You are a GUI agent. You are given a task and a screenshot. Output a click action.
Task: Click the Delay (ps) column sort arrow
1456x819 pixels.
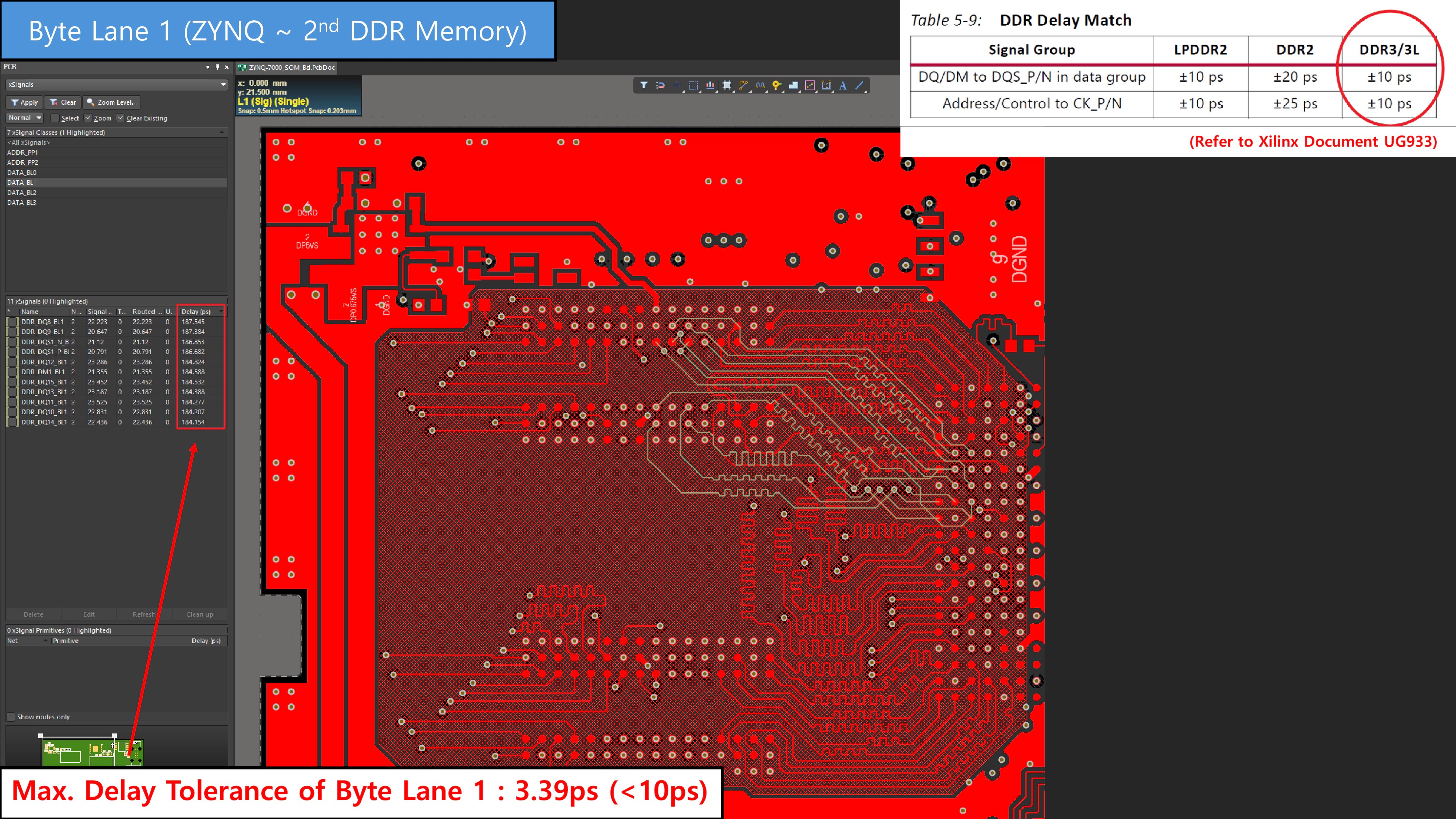tap(221, 312)
